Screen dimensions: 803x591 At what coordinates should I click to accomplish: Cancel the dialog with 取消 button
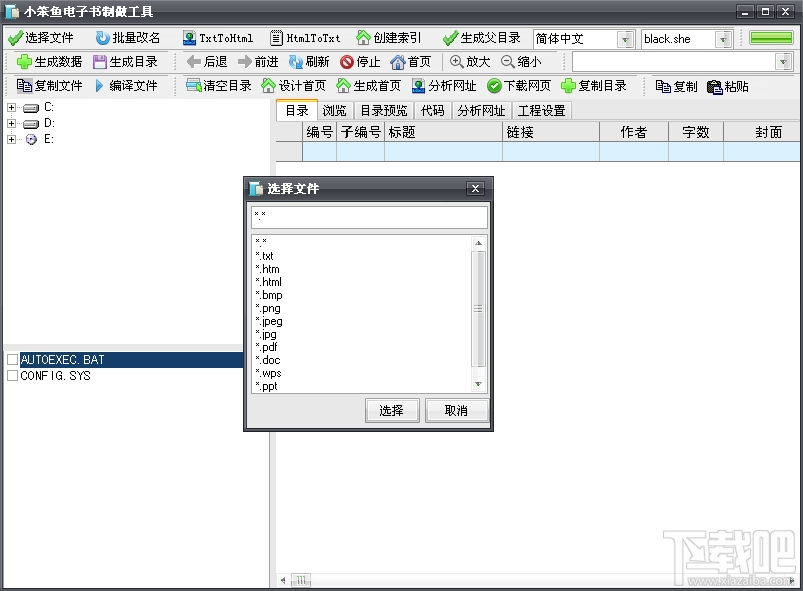[456, 410]
